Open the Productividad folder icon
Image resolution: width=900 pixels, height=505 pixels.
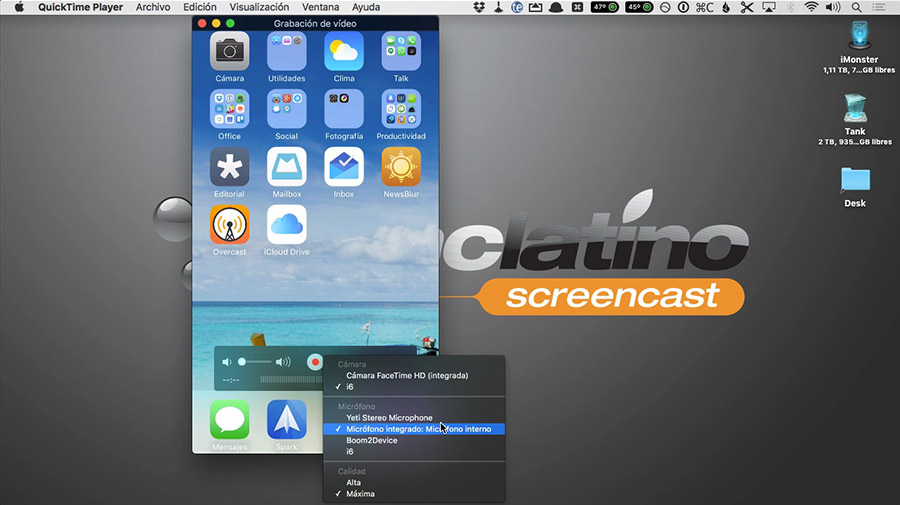tap(401, 109)
